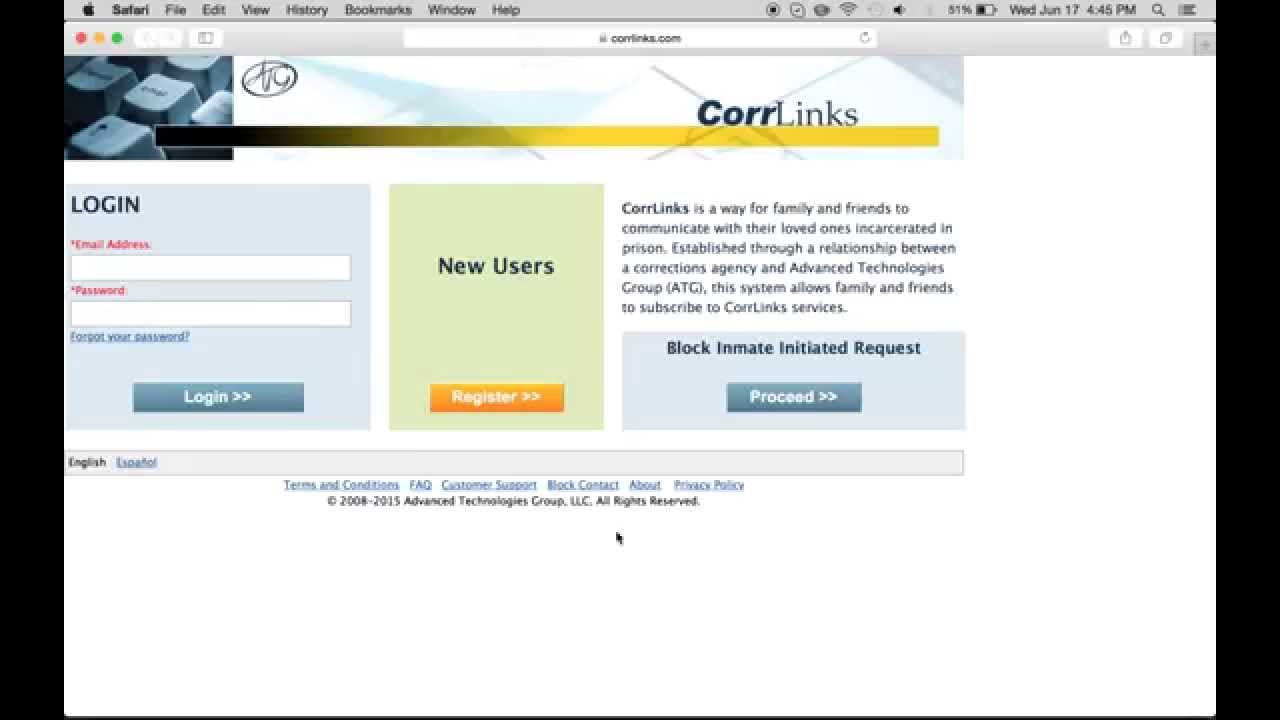Image resolution: width=1280 pixels, height=720 pixels.
Task: Switch language to Español
Action: click(x=136, y=462)
